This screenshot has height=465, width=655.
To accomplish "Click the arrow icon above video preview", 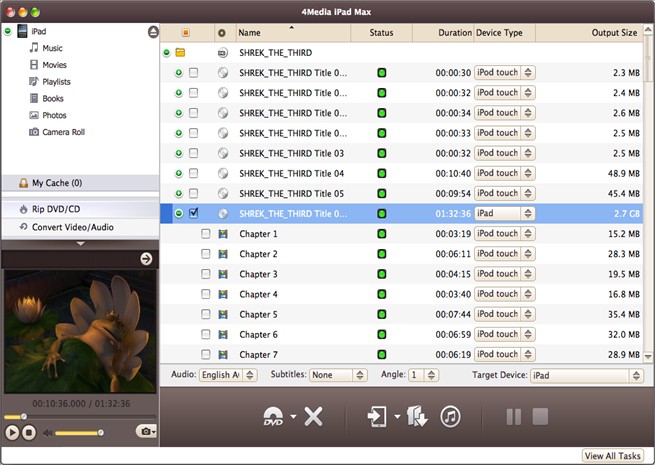I will point(146,259).
